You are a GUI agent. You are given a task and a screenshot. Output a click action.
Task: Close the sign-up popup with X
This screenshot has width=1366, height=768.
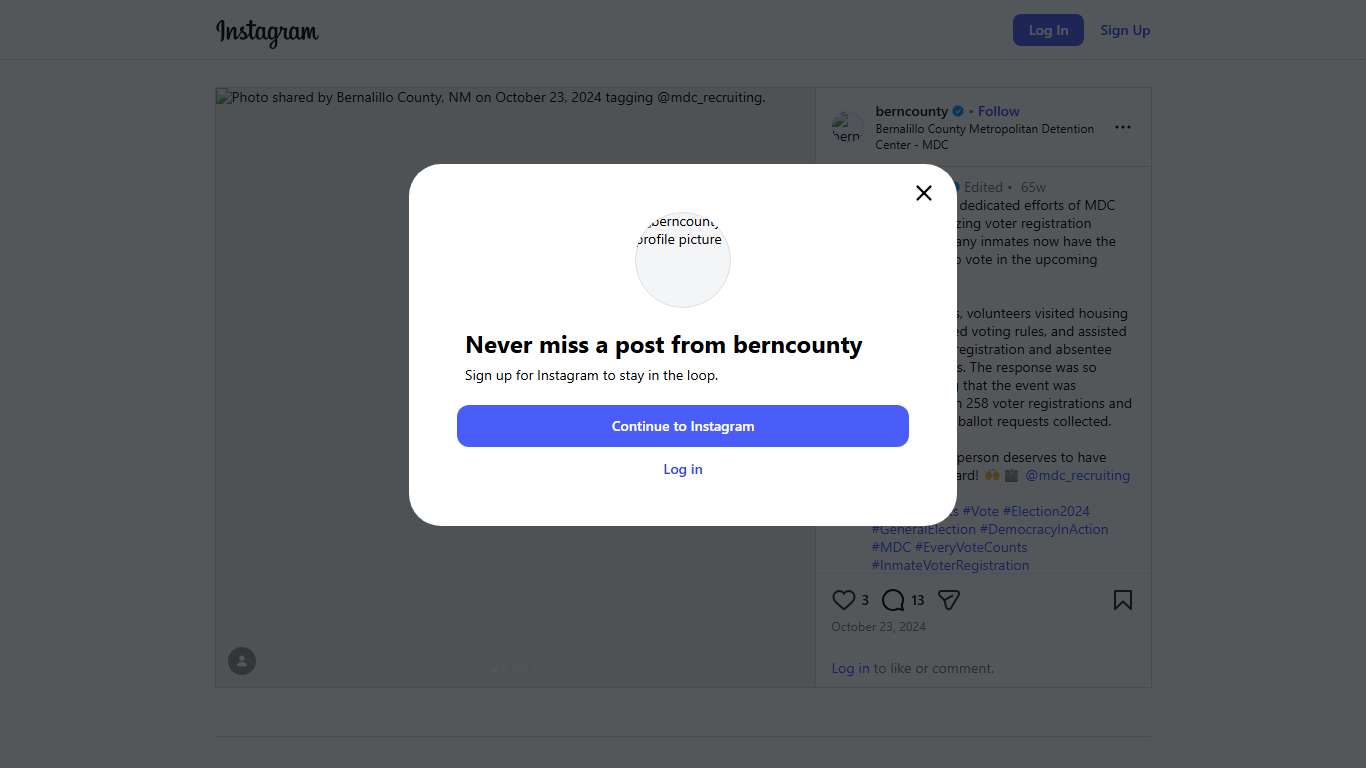click(x=924, y=193)
